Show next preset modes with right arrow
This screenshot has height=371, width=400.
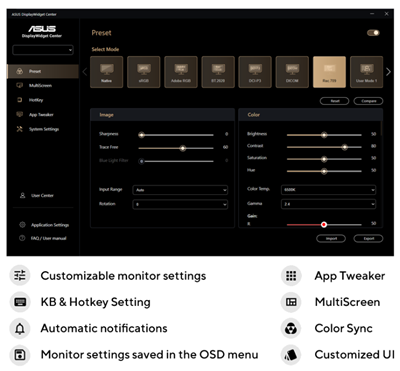(388, 72)
